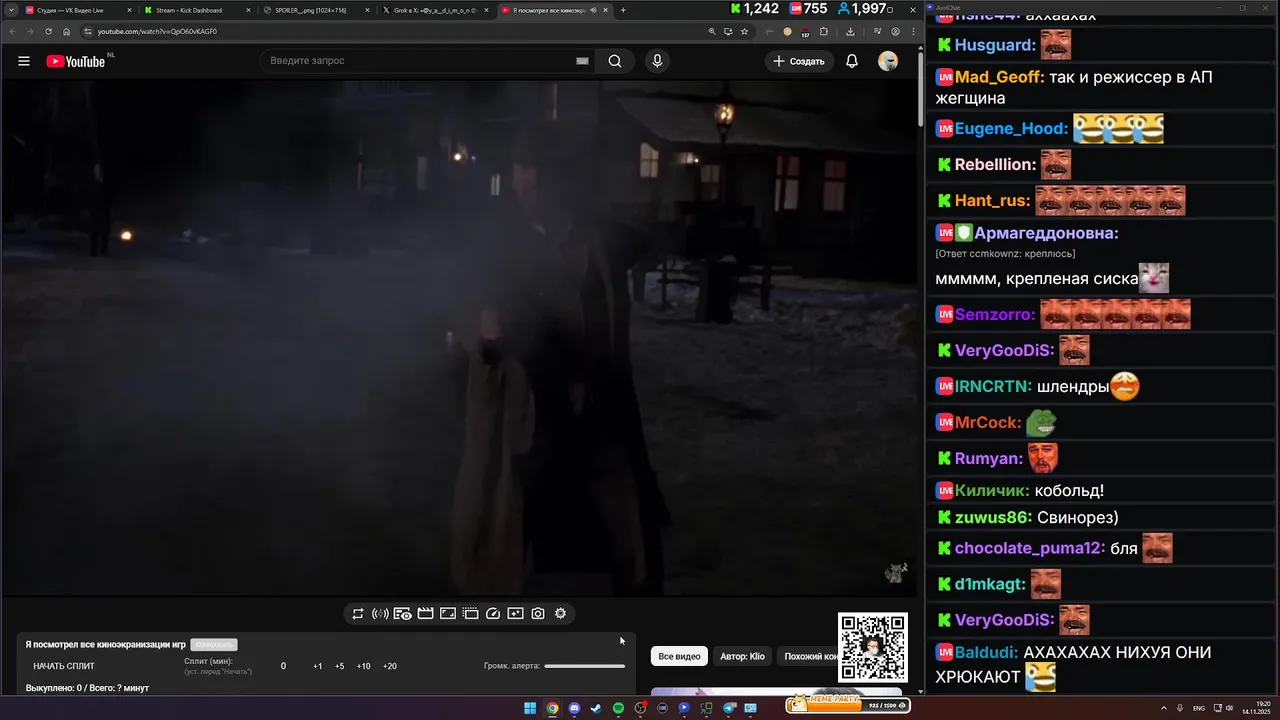Add +20 minutes to split

pyautogui.click(x=390, y=666)
